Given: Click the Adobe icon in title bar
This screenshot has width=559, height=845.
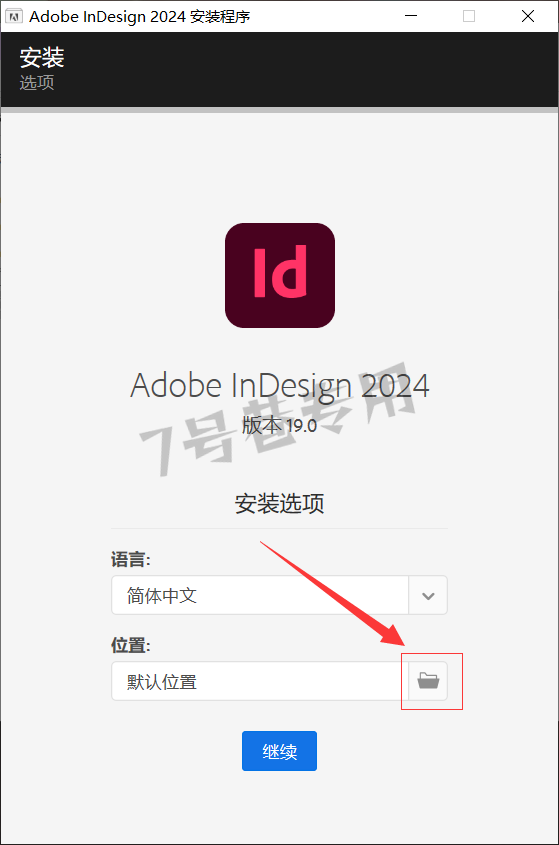Looking at the screenshot, I should 13,16.
